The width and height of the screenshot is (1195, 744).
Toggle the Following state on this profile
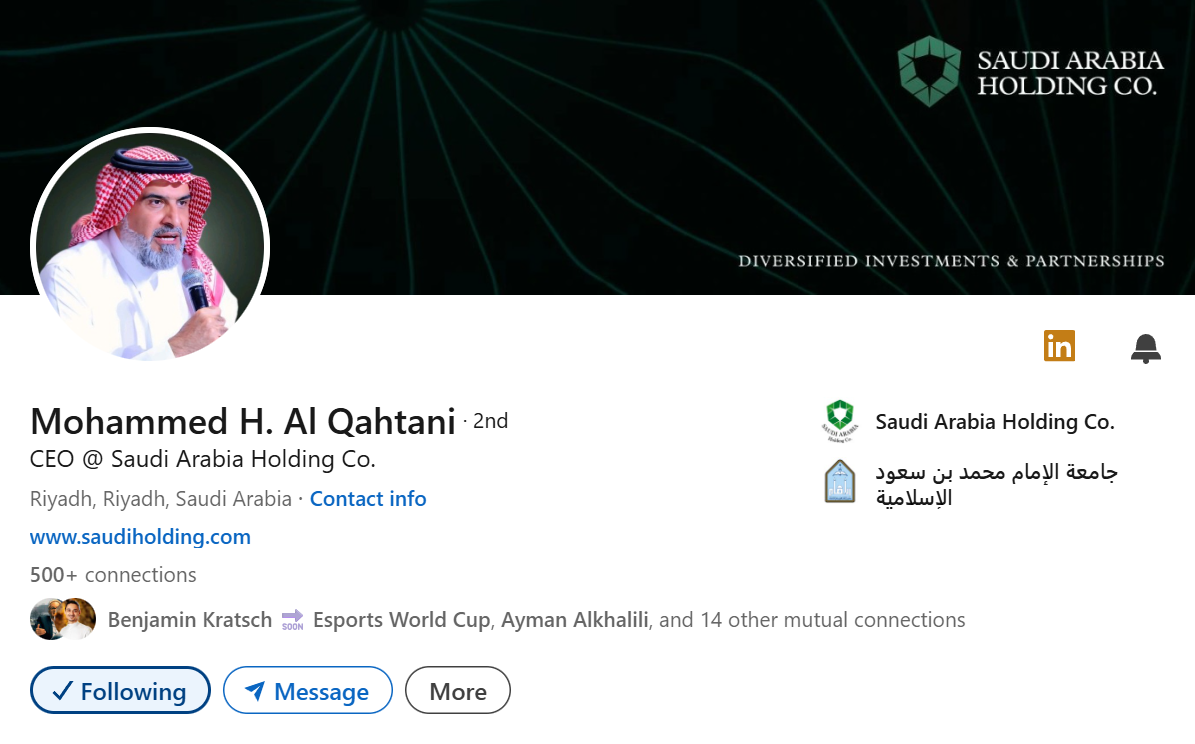pos(120,690)
